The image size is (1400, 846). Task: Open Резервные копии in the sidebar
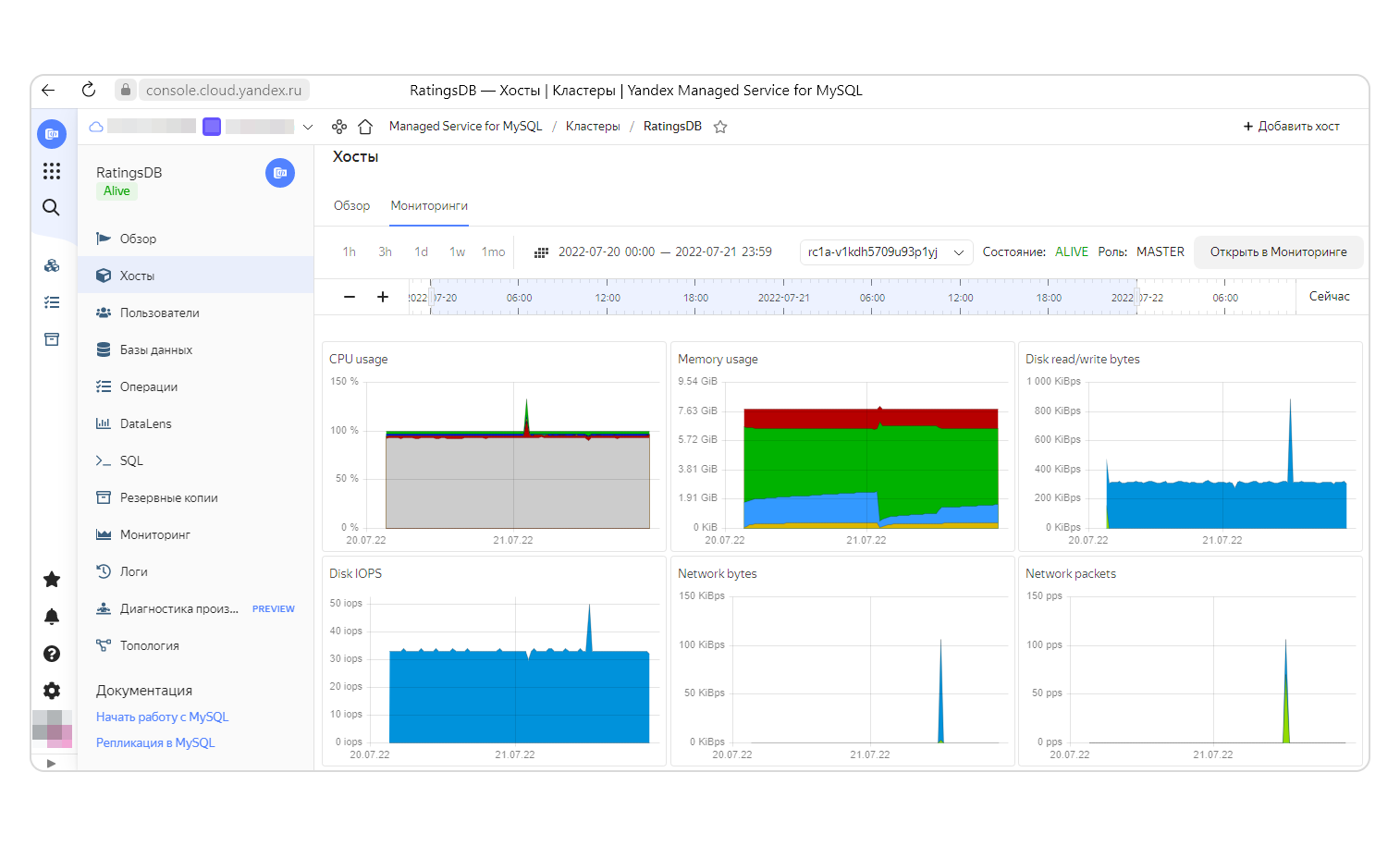click(x=196, y=497)
